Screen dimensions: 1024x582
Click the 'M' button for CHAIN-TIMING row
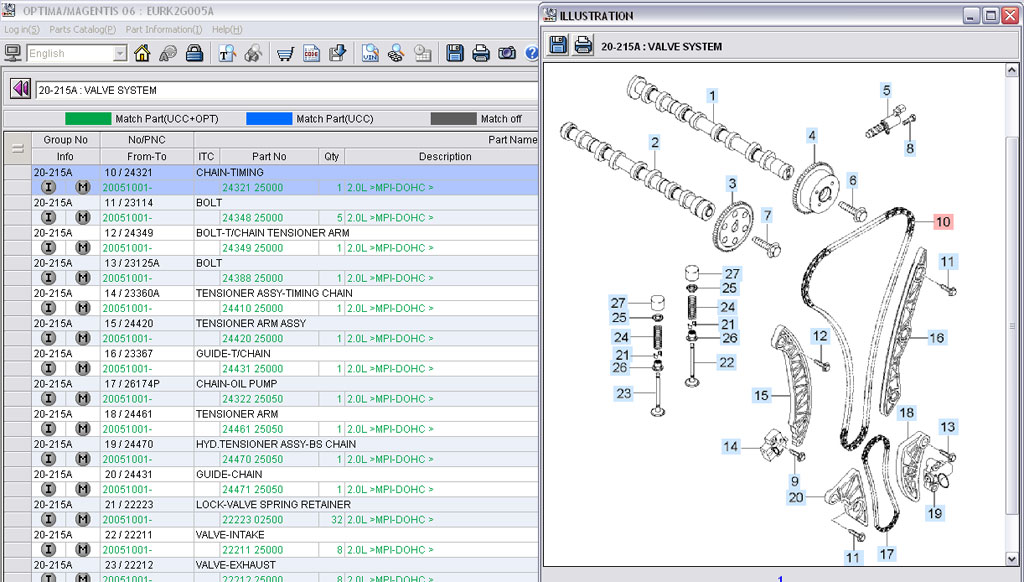pyautogui.click(x=82, y=187)
